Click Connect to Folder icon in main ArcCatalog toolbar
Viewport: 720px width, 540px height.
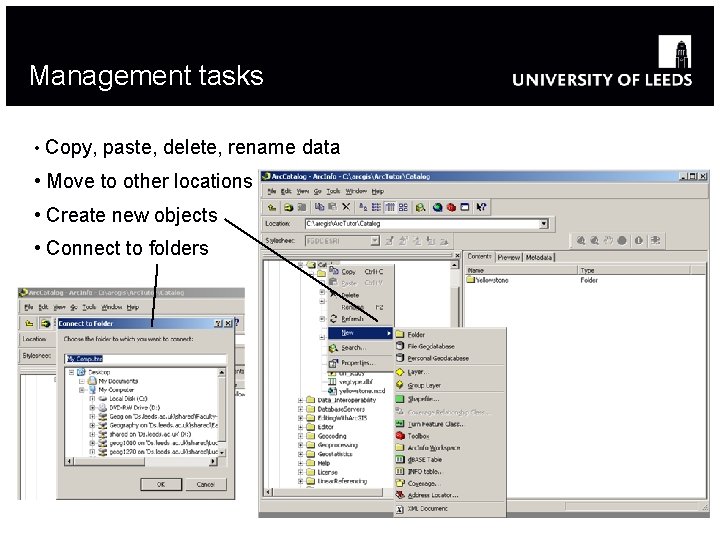(288, 208)
